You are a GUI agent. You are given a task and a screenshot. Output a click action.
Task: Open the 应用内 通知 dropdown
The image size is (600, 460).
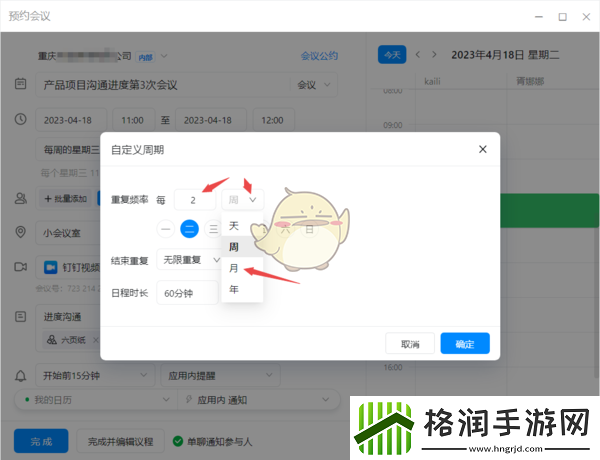(258, 400)
